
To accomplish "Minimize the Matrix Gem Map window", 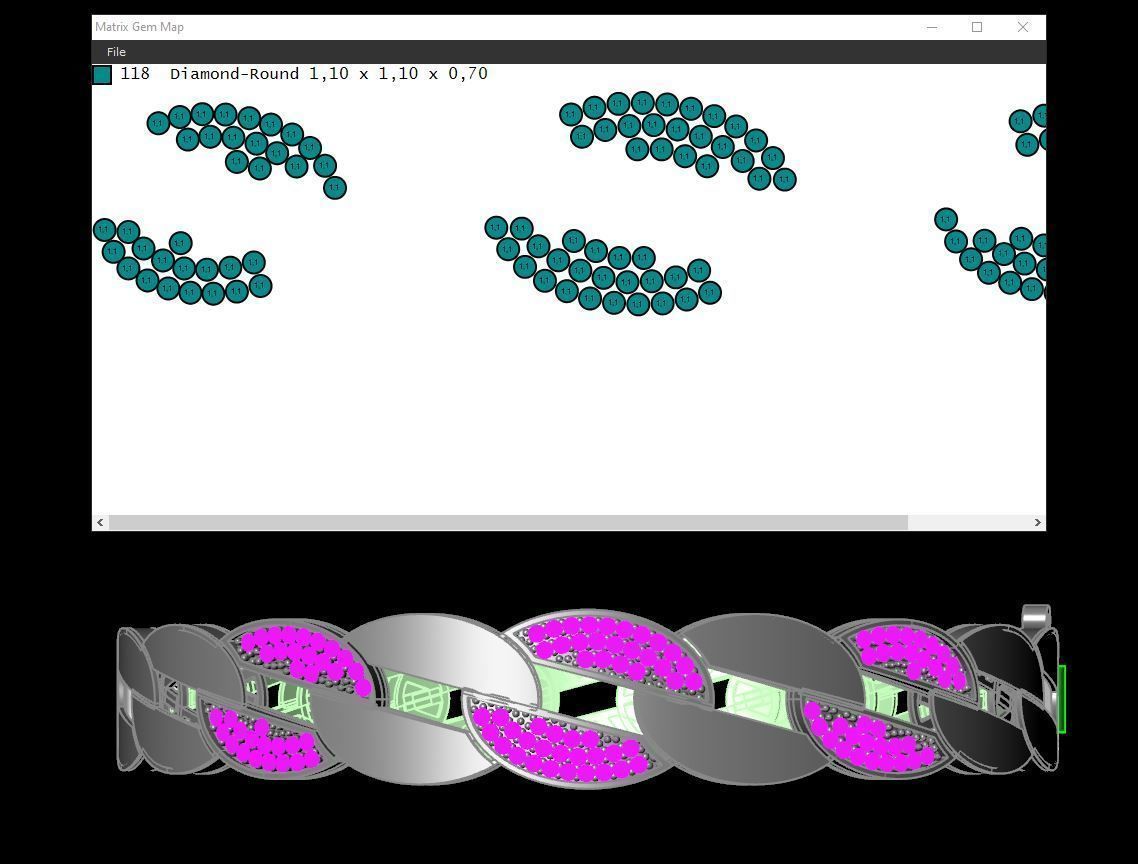I will click(932, 28).
